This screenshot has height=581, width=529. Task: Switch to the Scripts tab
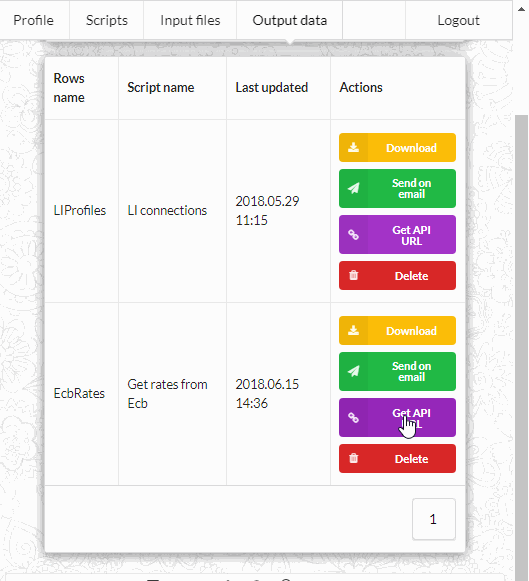point(107,20)
